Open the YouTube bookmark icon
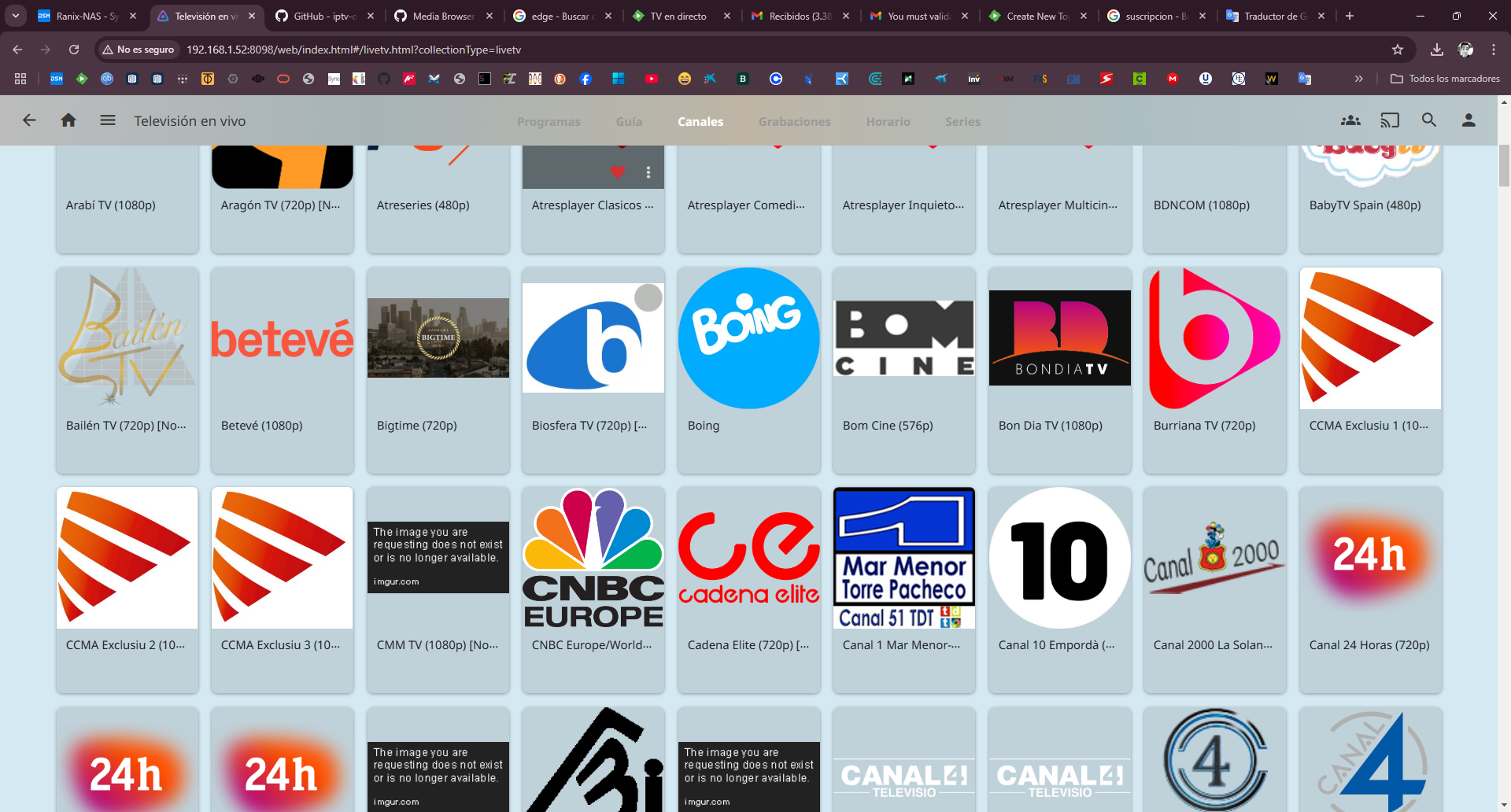Image resolution: width=1511 pixels, height=812 pixels. (652, 79)
